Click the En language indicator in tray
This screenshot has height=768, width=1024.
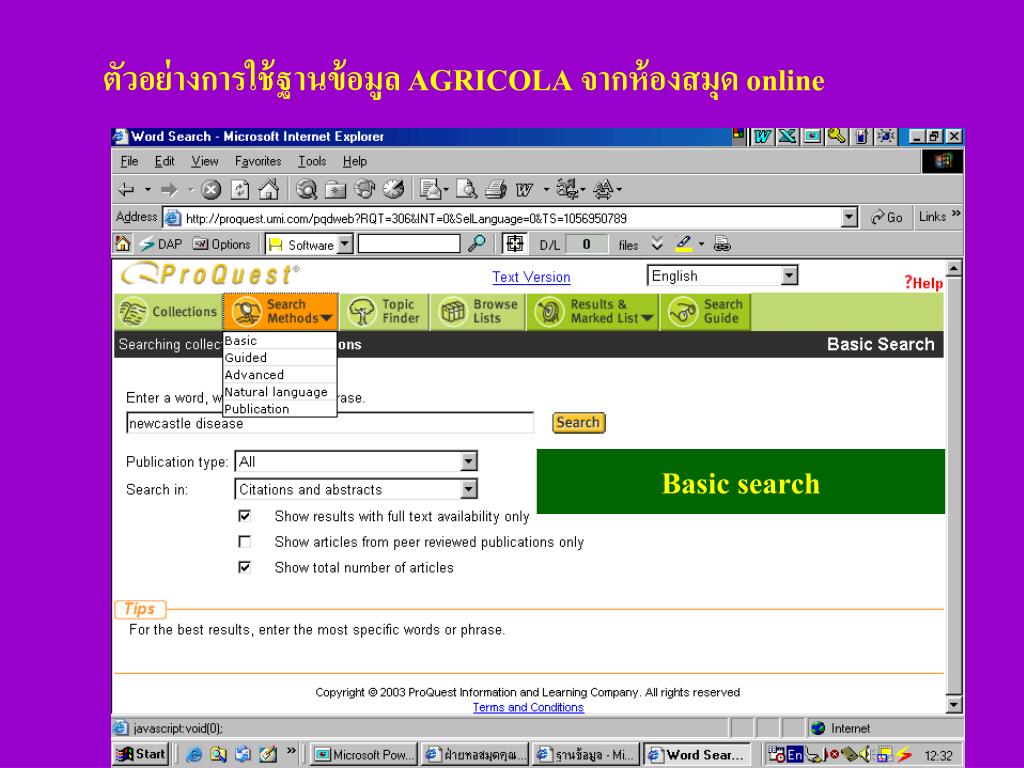coord(795,755)
